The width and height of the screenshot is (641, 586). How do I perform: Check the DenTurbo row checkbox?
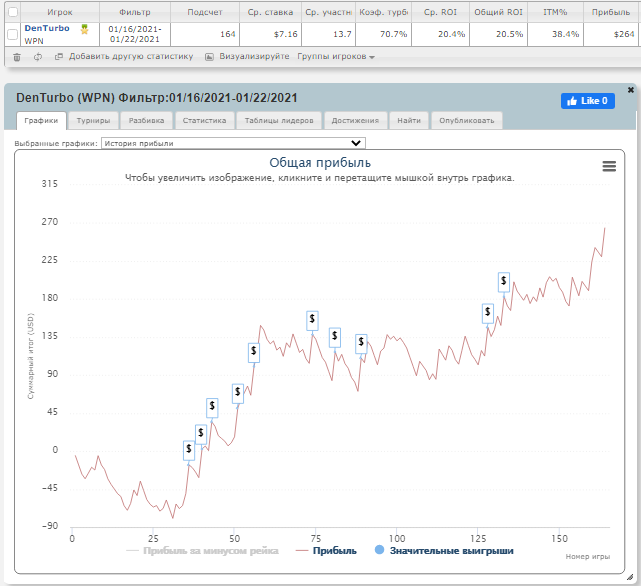coord(12,34)
